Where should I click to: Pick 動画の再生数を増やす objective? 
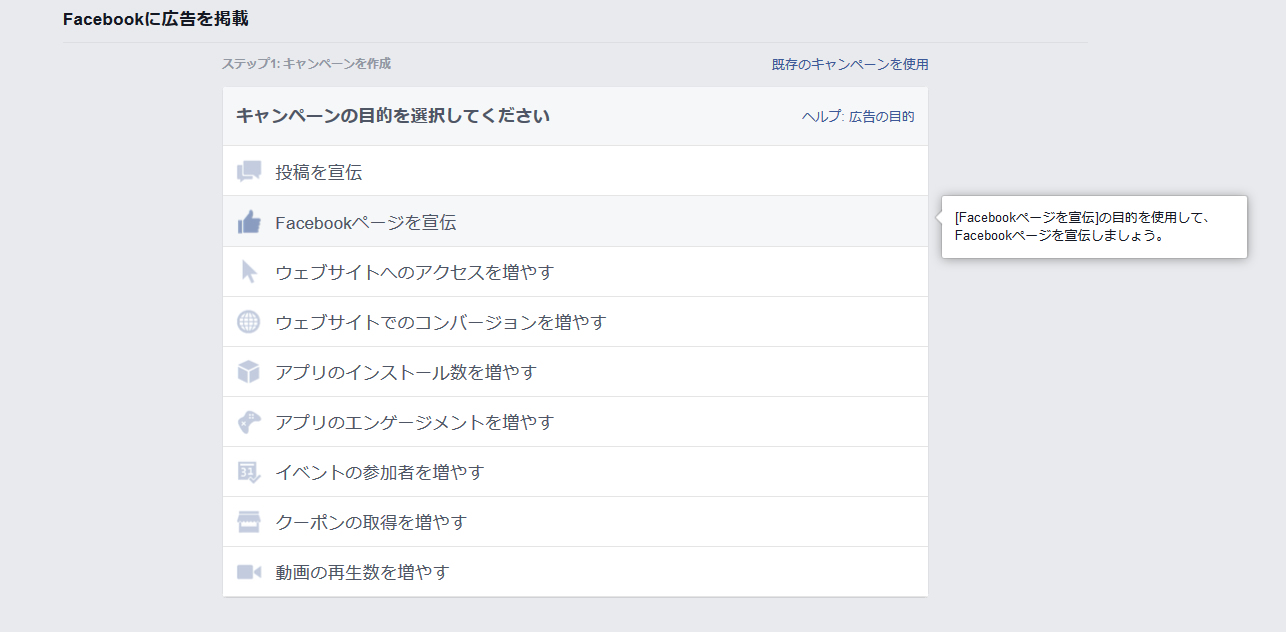575,571
